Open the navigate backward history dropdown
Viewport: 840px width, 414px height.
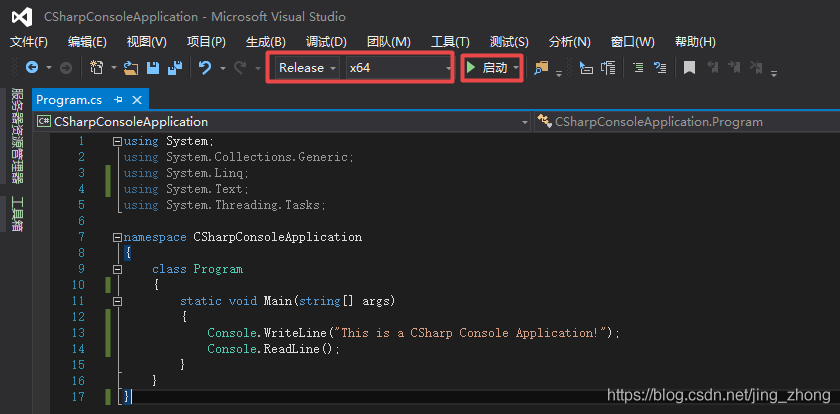pyautogui.click(x=49, y=68)
